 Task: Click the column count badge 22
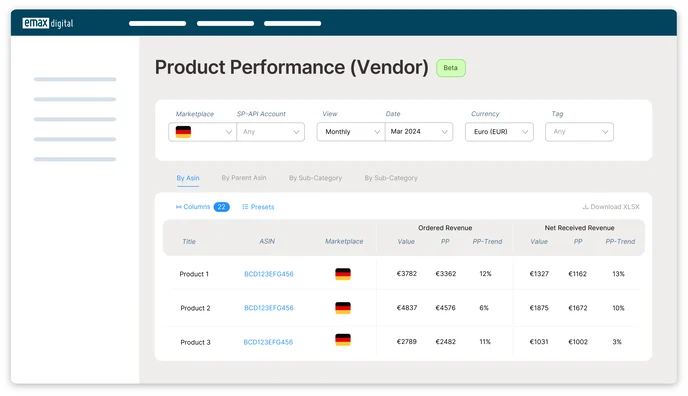click(222, 207)
